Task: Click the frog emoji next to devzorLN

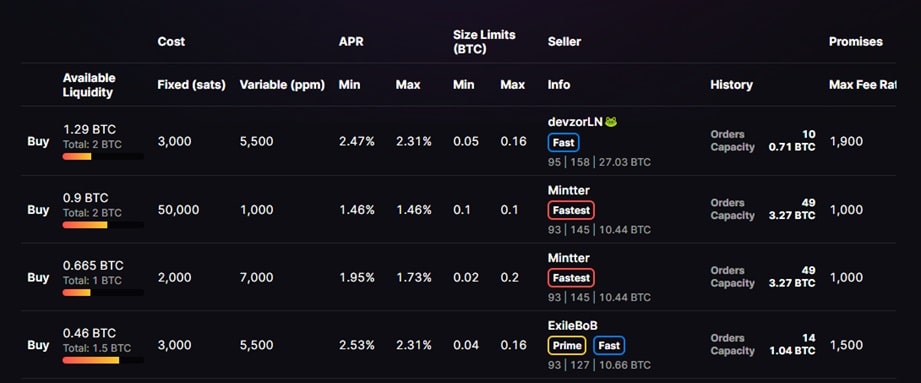Action: pos(611,122)
